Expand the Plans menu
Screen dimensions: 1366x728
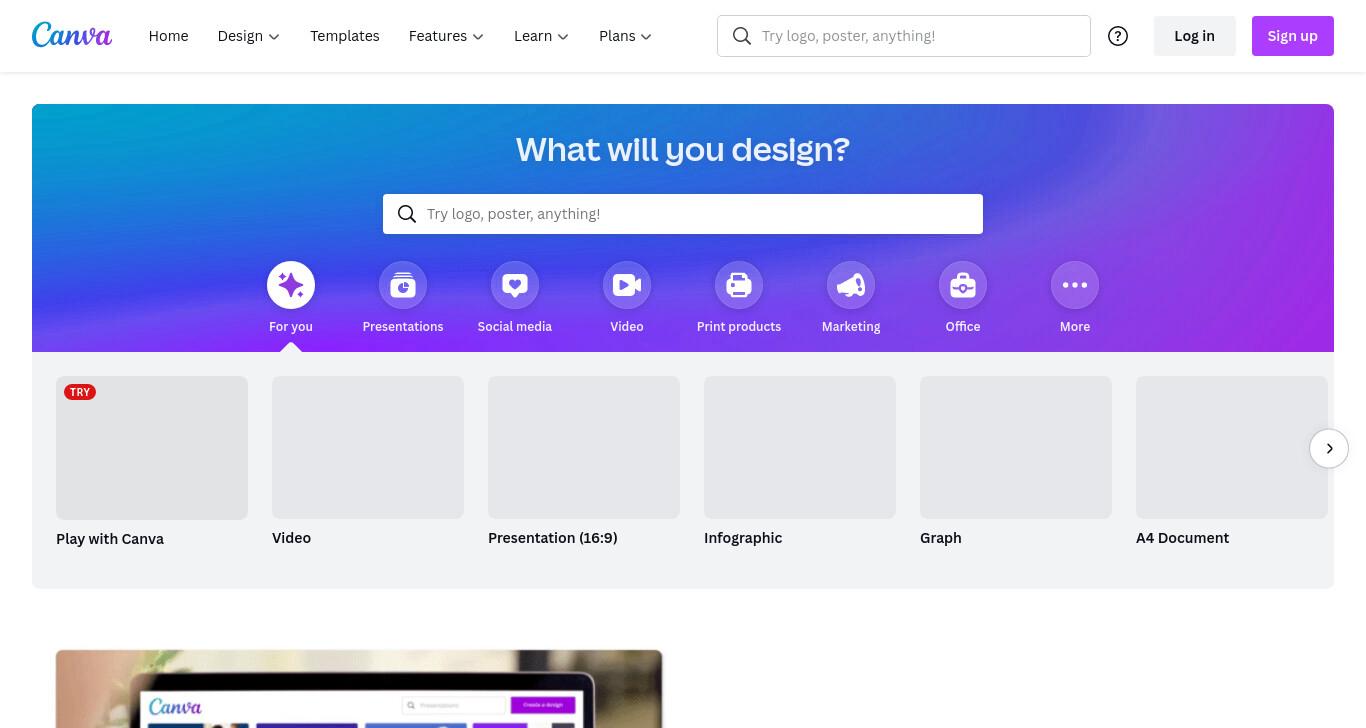click(x=625, y=36)
